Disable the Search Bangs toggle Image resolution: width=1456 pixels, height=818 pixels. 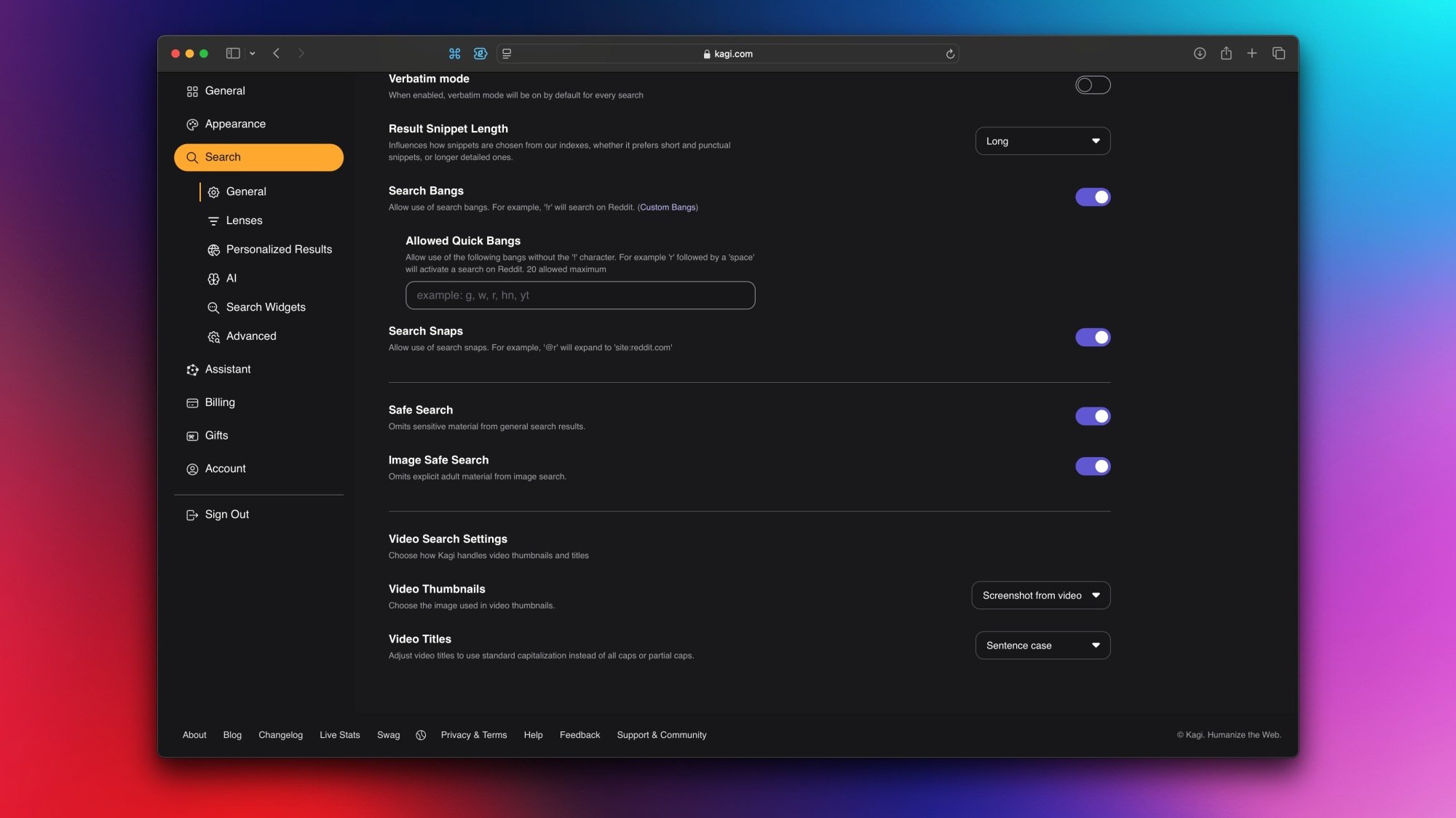[x=1093, y=197]
